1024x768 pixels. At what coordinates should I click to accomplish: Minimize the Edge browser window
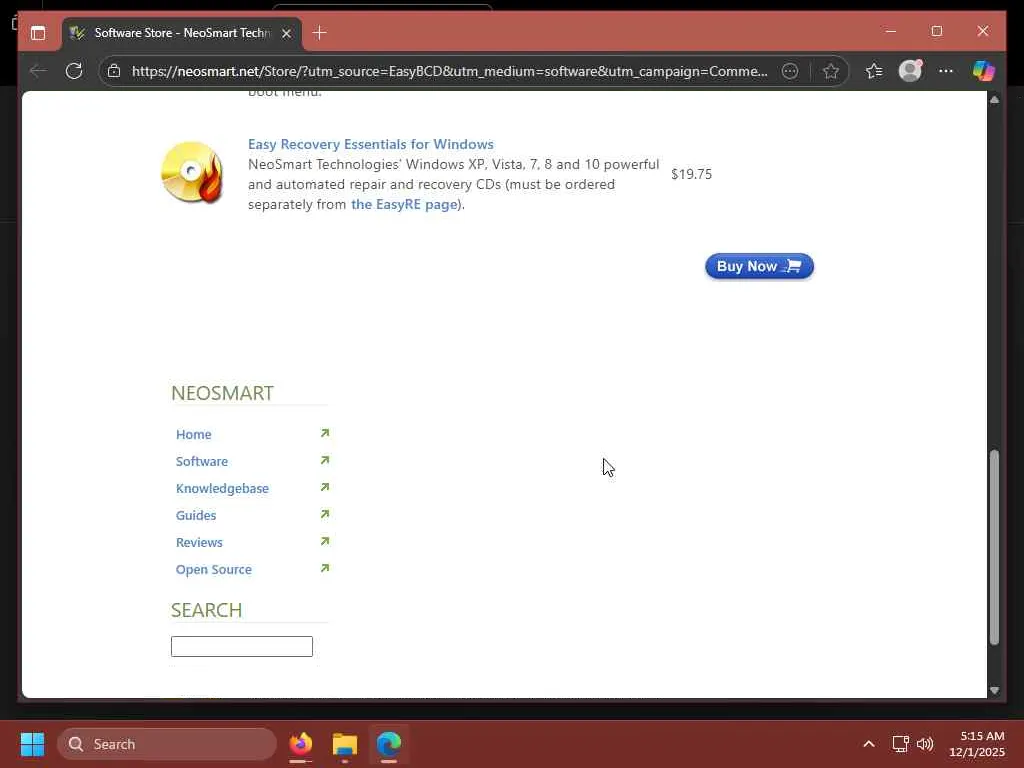(x=890, y=31)
